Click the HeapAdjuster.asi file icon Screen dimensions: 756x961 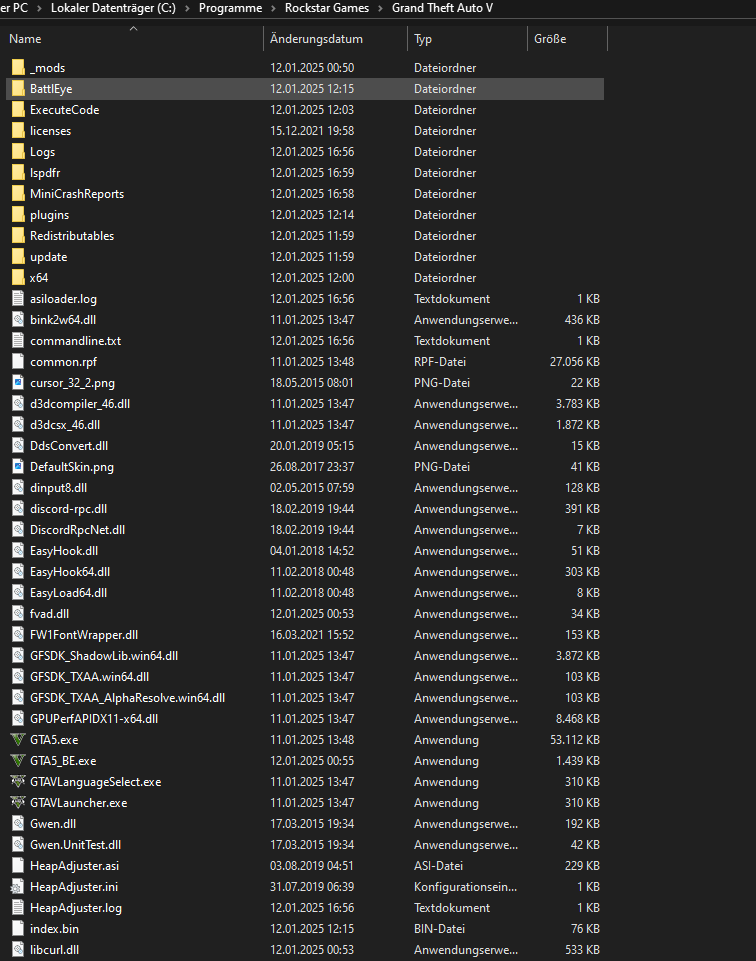click(x=18, y=865)
